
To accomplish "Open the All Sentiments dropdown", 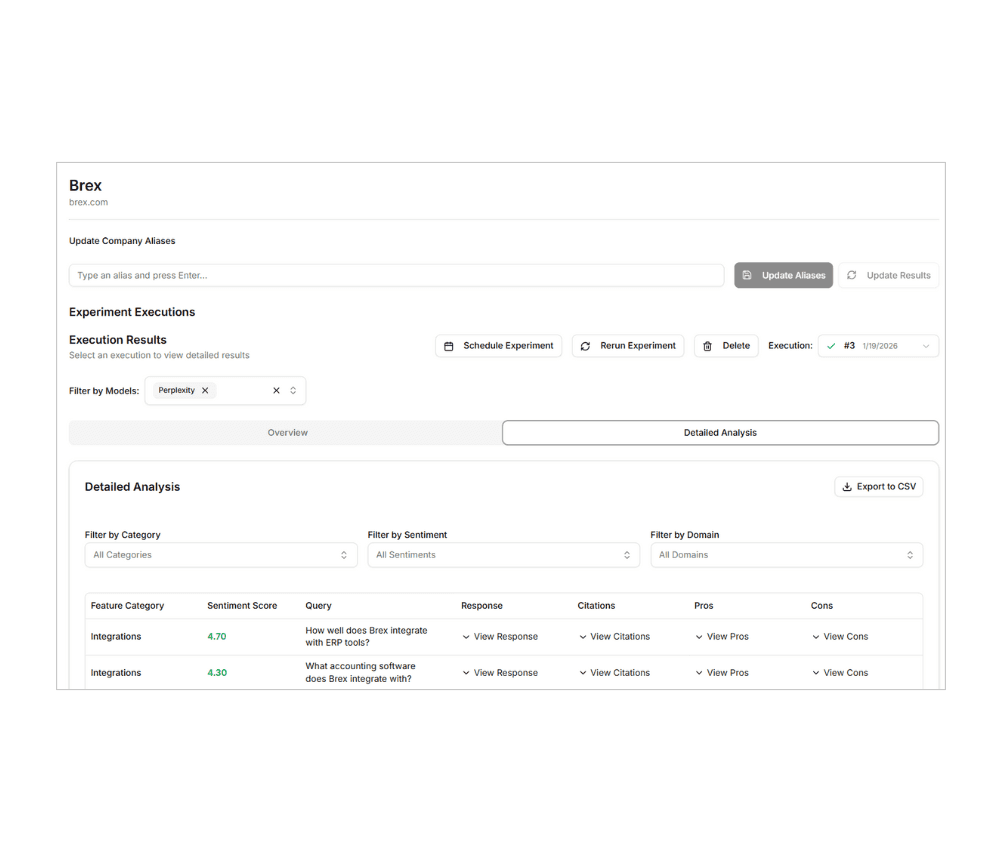I will pyautogui.click(x=503, y=554).
